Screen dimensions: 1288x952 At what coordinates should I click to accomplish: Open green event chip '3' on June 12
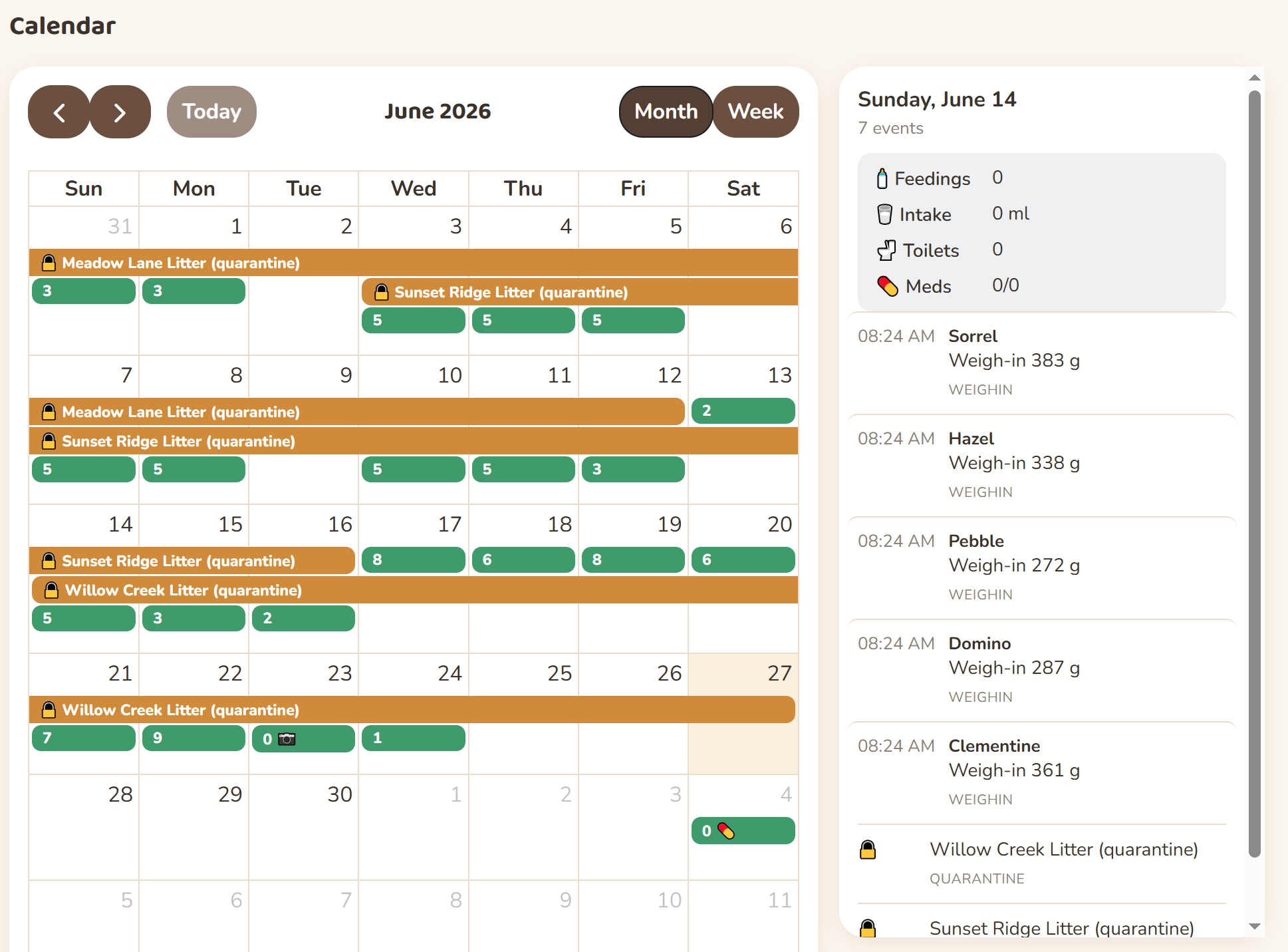point(633,470)
